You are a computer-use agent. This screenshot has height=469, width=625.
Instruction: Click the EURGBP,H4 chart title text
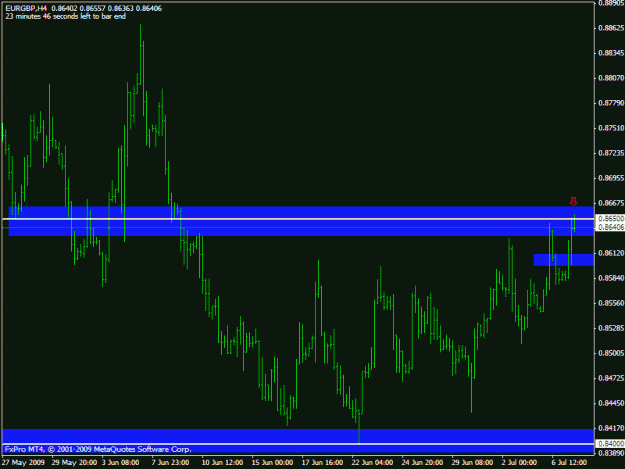(x=26, y=8)
